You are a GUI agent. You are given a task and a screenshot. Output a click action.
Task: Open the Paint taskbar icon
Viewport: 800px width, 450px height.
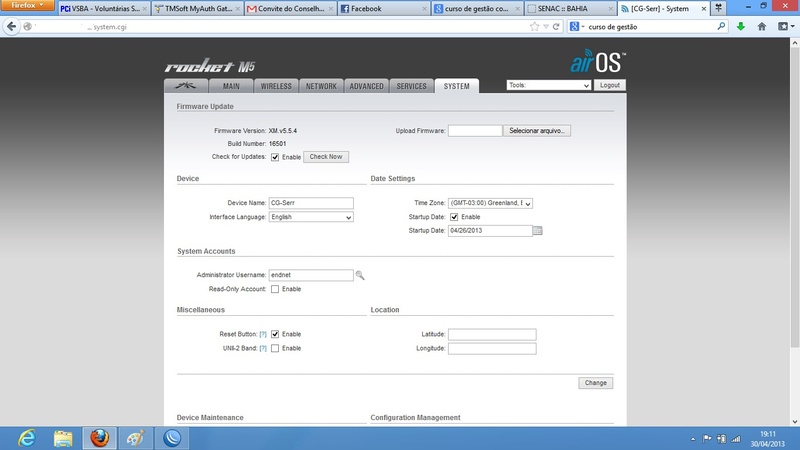click(x=136, y=438)
